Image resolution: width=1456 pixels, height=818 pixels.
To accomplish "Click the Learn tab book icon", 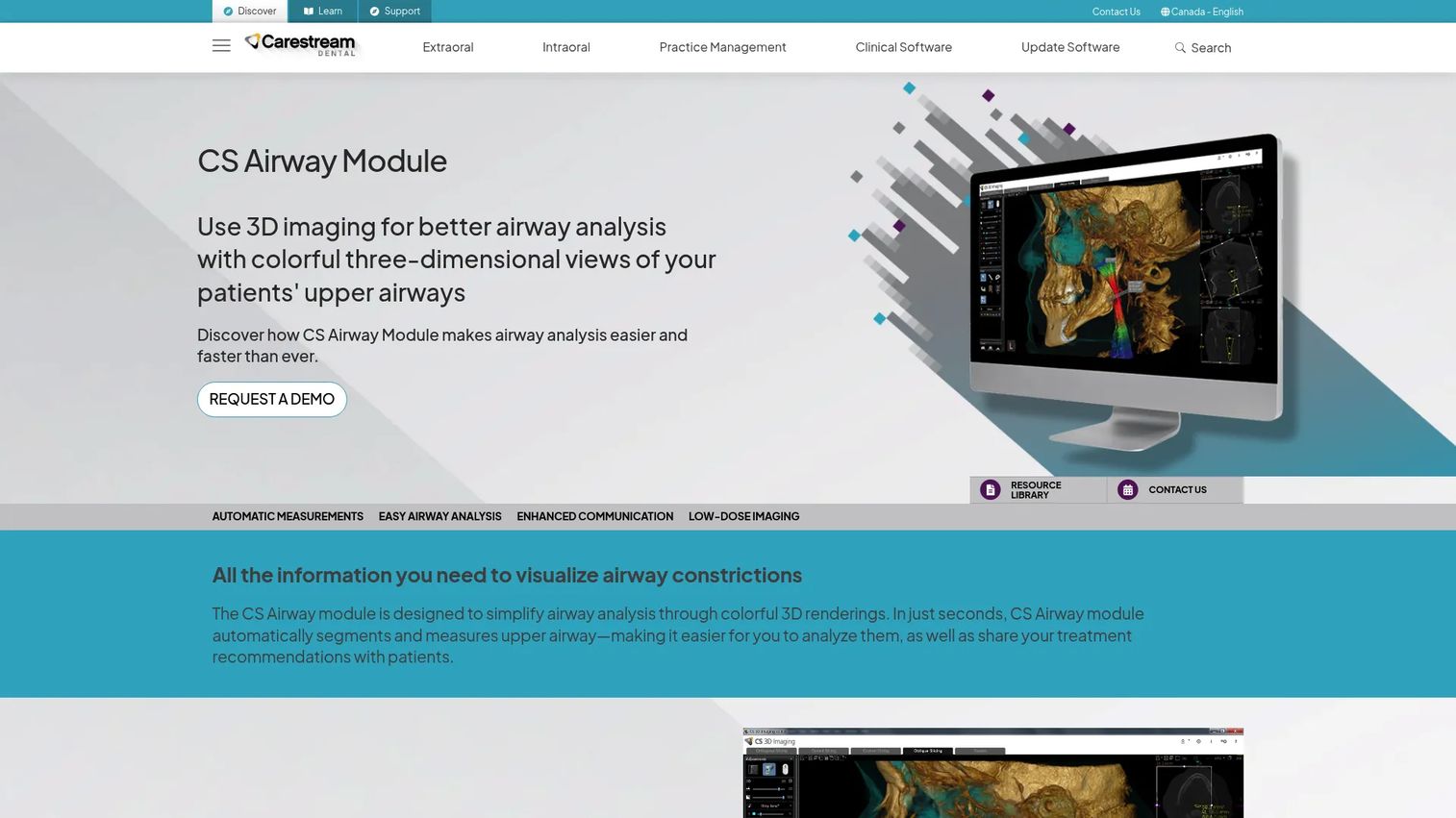I will [x=309, y=12].
